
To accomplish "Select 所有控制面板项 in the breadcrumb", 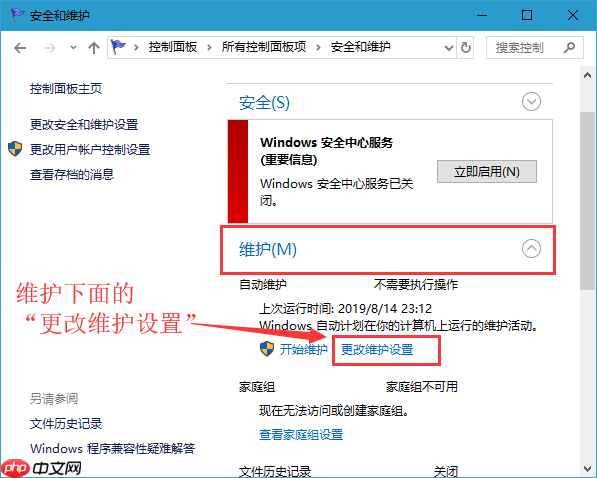I will (264, 47).
